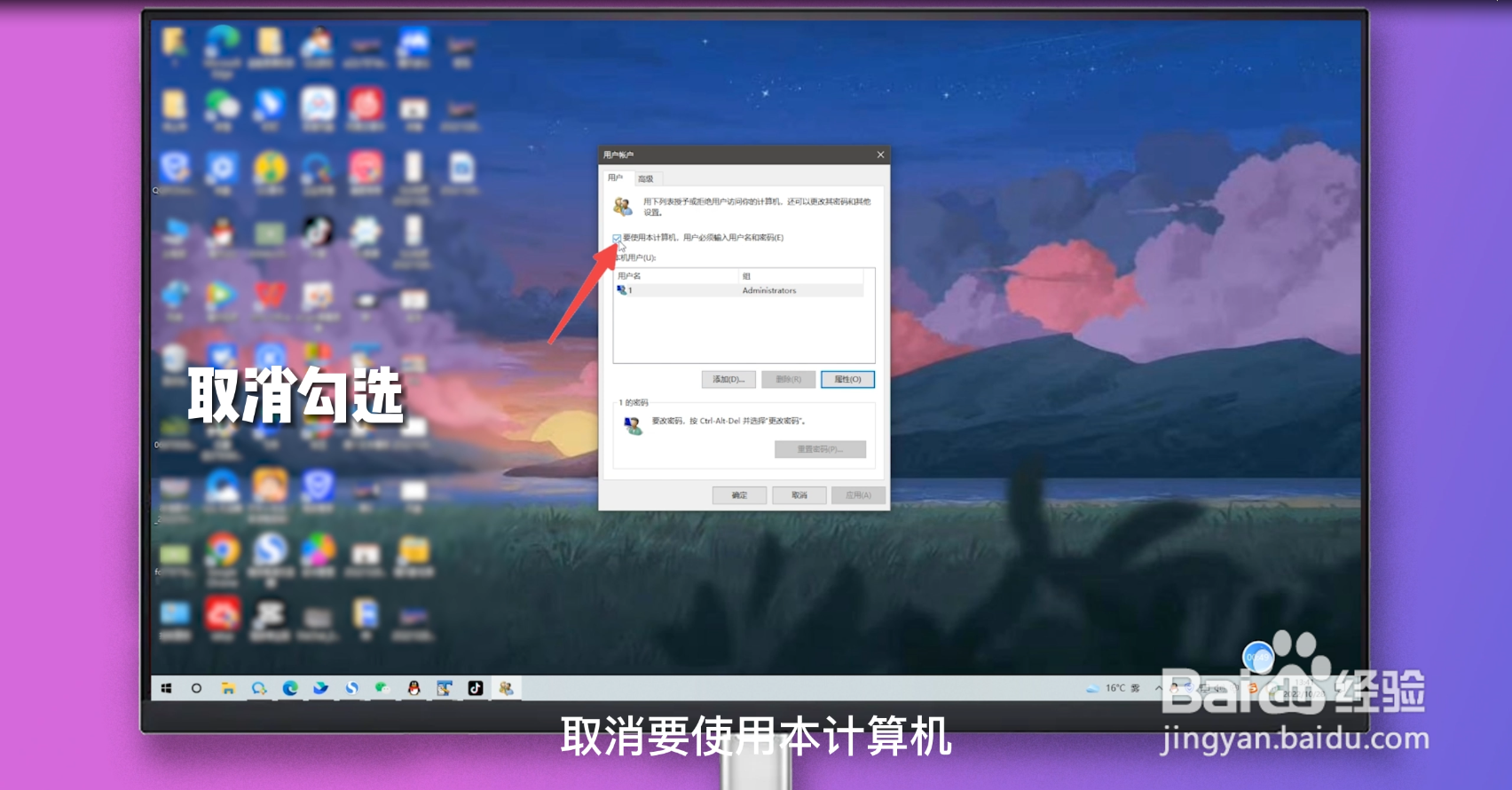Open WeChat from the taskbar
This screenshot has width=1512, height=790.
pyautogui.click(x=382, y=688)
